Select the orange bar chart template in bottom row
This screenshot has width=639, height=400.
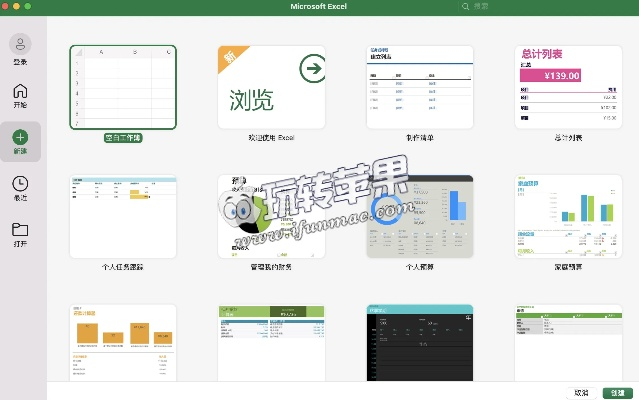(123, 342)
